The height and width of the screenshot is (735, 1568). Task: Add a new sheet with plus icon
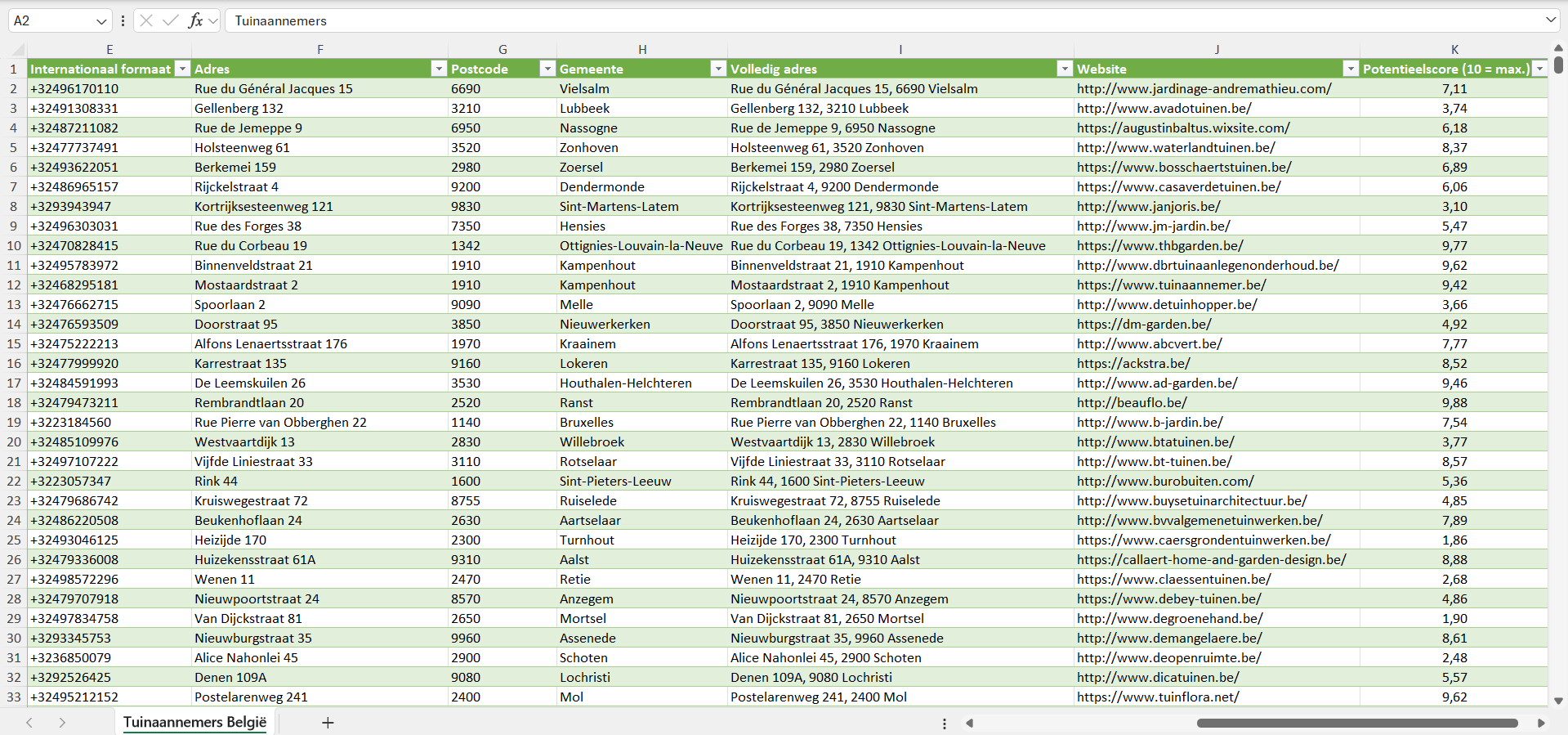[x=328, y=723]
